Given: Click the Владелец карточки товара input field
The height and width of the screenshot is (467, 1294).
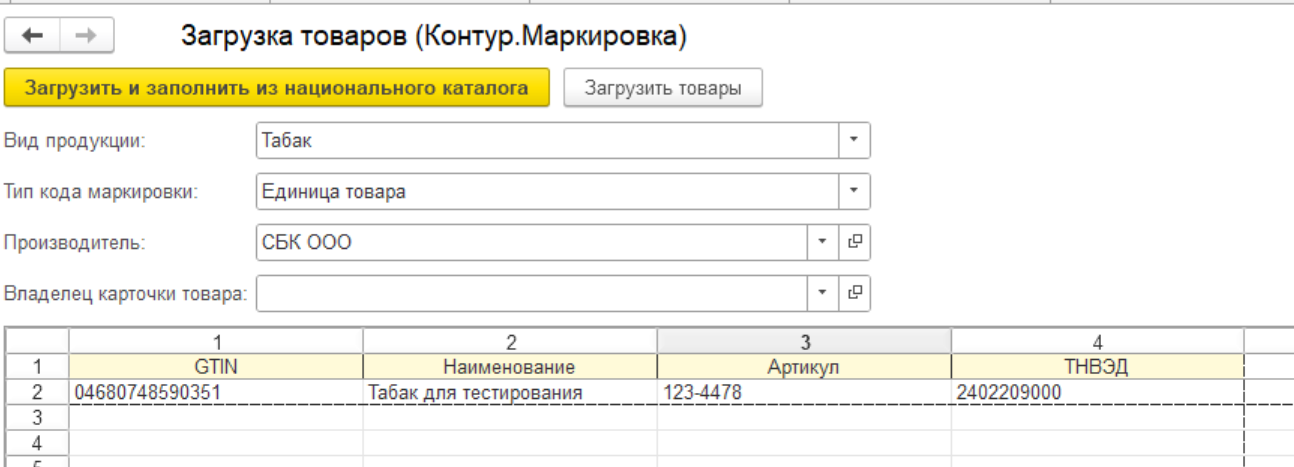Looking at the screenshot, I should (x=530, y=292).
